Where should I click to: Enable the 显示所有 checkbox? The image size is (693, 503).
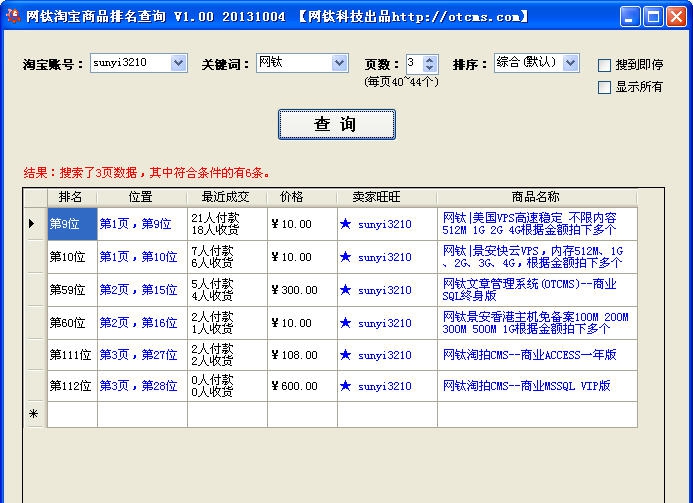pyautogui.click(x=604, y=87)
